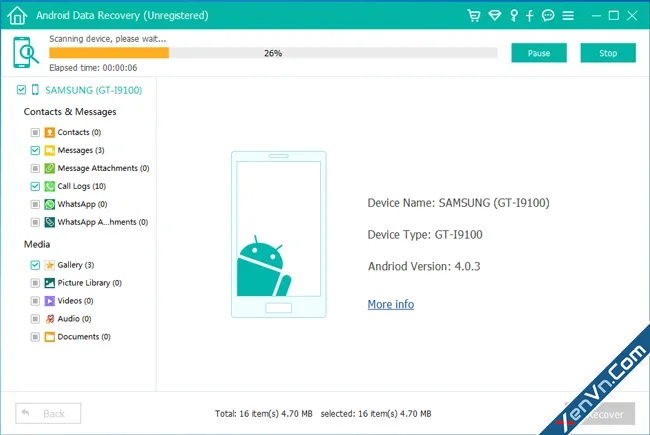Click the phone scanning magnifier icon

pyautogui.click(x=25, y=52)
